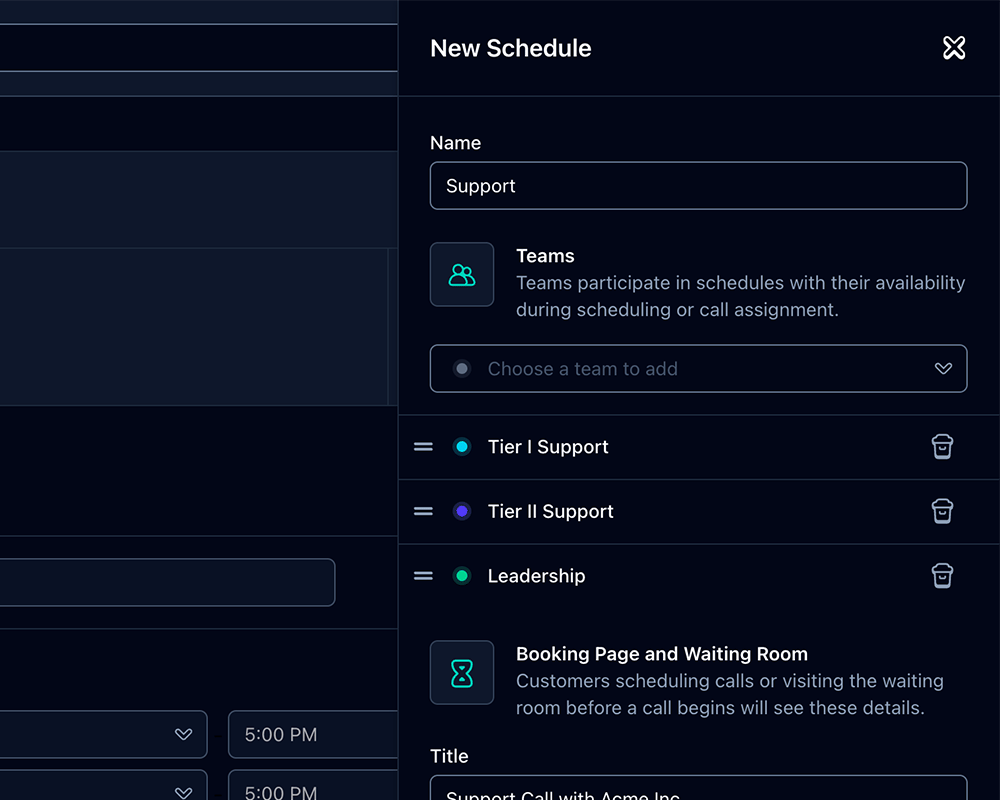Click the drag handle for Leadership
Viewport: 1000px width, 800px height.
point(423,575)
